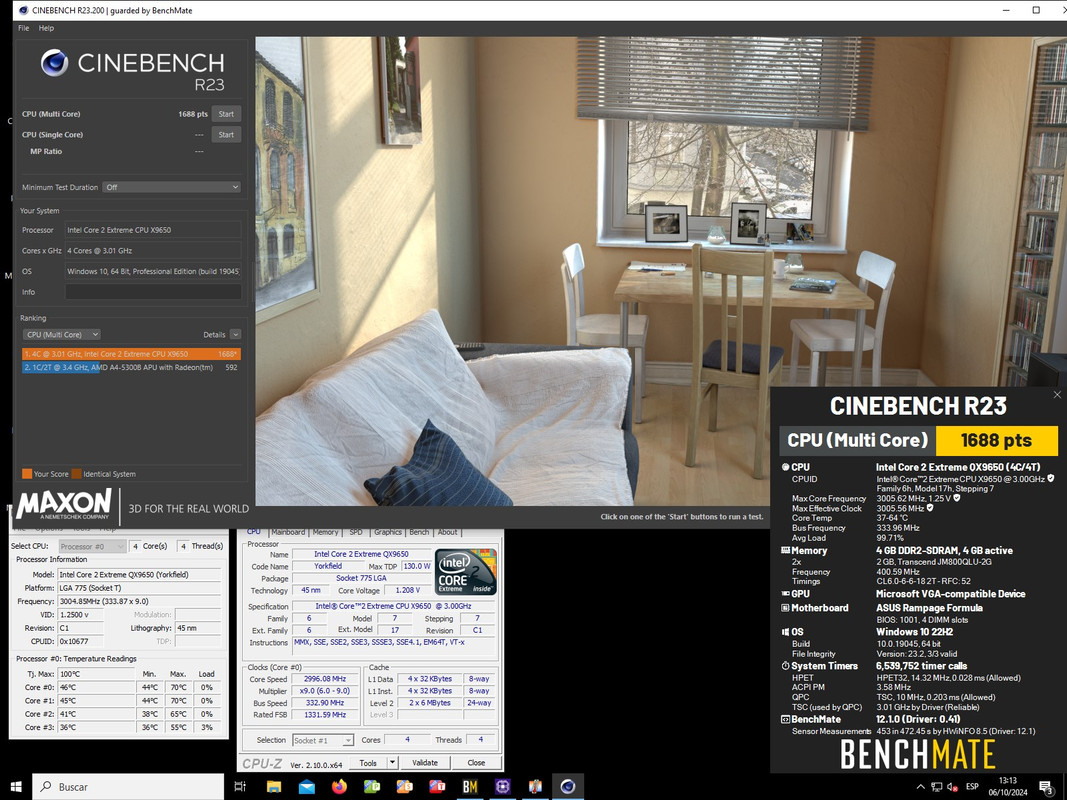The width and height of the screenshot is (1067, 800).
Task: Click the CPU section icon in BenchMate
Action: coord(785,467)
